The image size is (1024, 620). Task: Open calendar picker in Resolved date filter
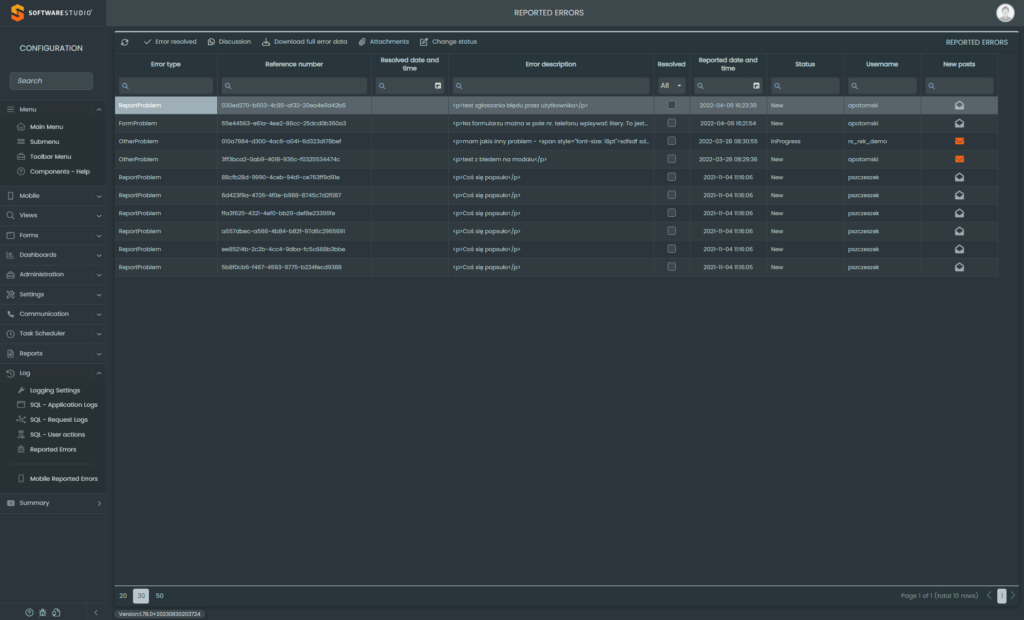(438, 86)
